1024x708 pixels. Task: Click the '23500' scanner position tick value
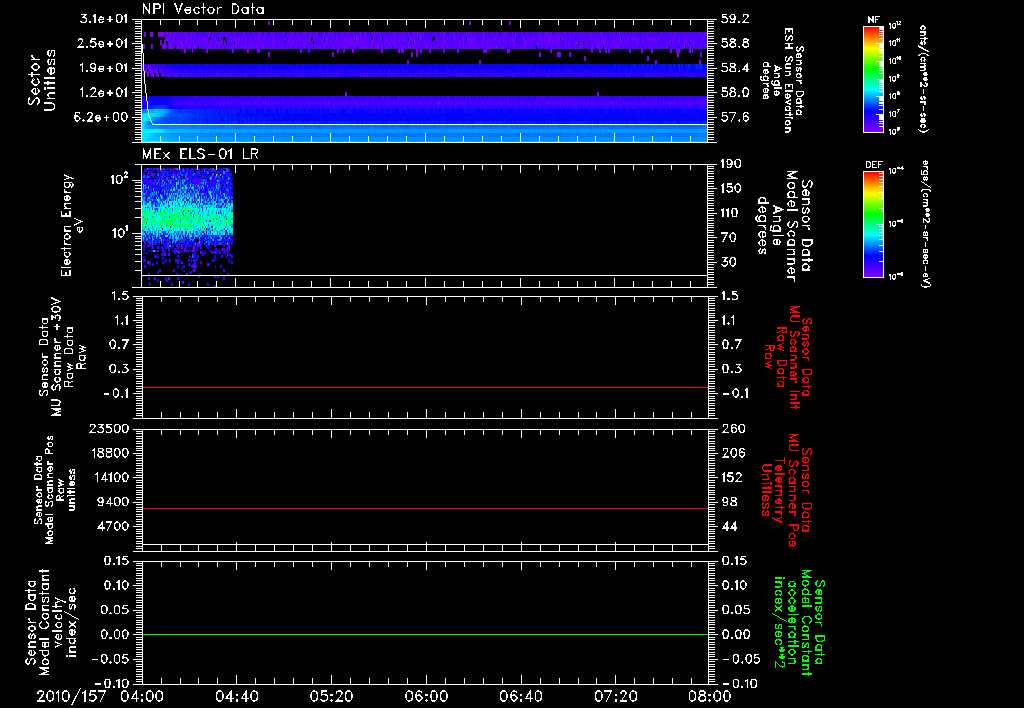coord(110,428)
